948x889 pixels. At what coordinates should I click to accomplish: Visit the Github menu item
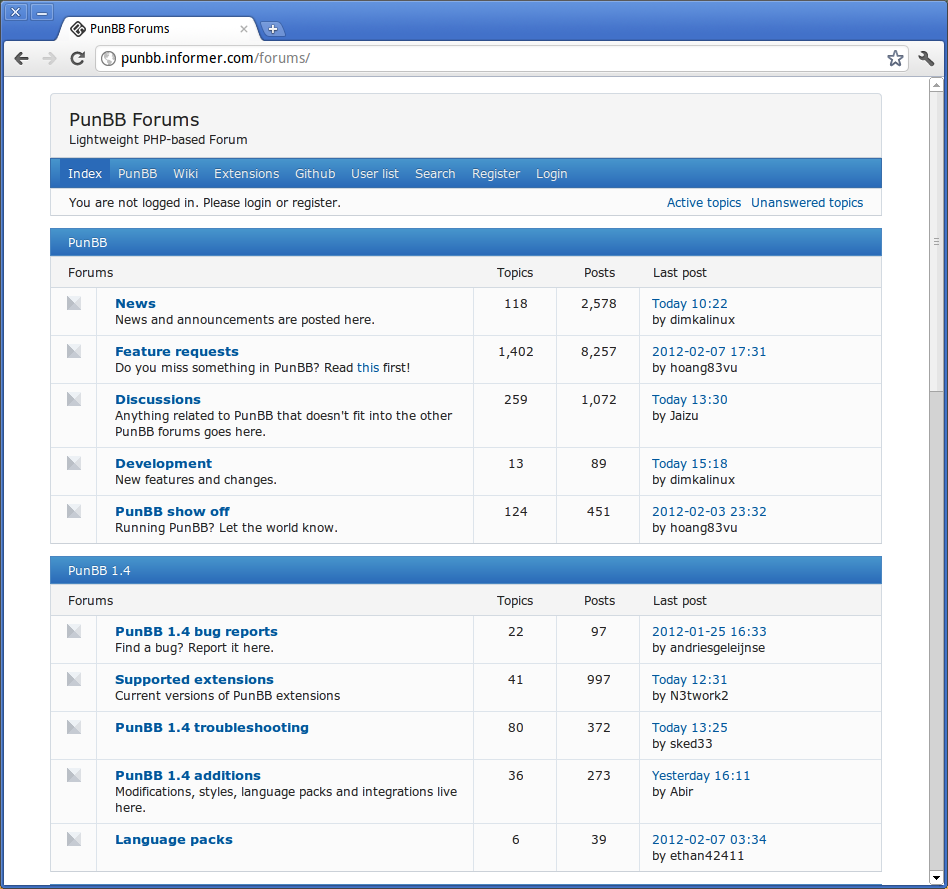pyautogui.click(x=315, y=174)
